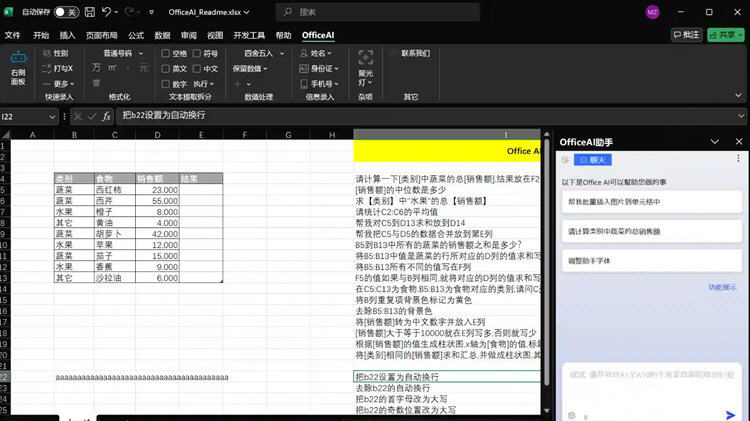This screenshot has width=750, height=421.
Task: Collapse the ribbon with chevron
Action: [739, 96]
